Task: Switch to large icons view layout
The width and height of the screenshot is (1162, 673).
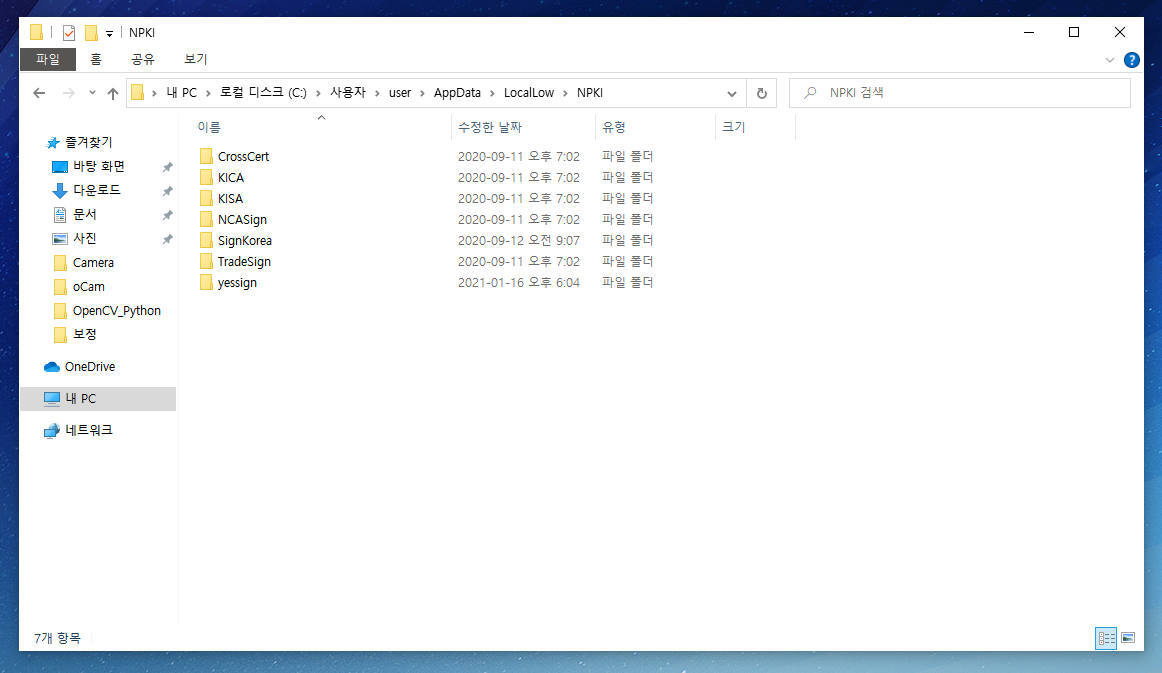Action: [x=1128, y=638]
